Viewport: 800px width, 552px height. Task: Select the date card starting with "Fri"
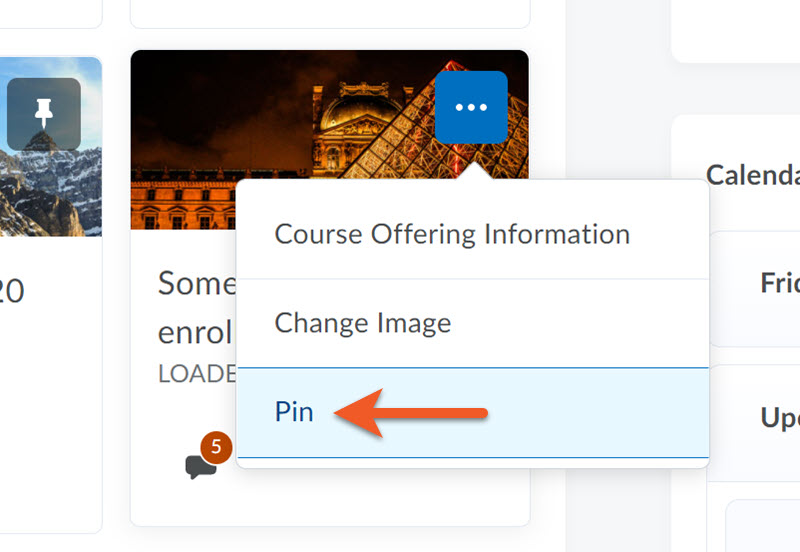[x=780, y=283]
